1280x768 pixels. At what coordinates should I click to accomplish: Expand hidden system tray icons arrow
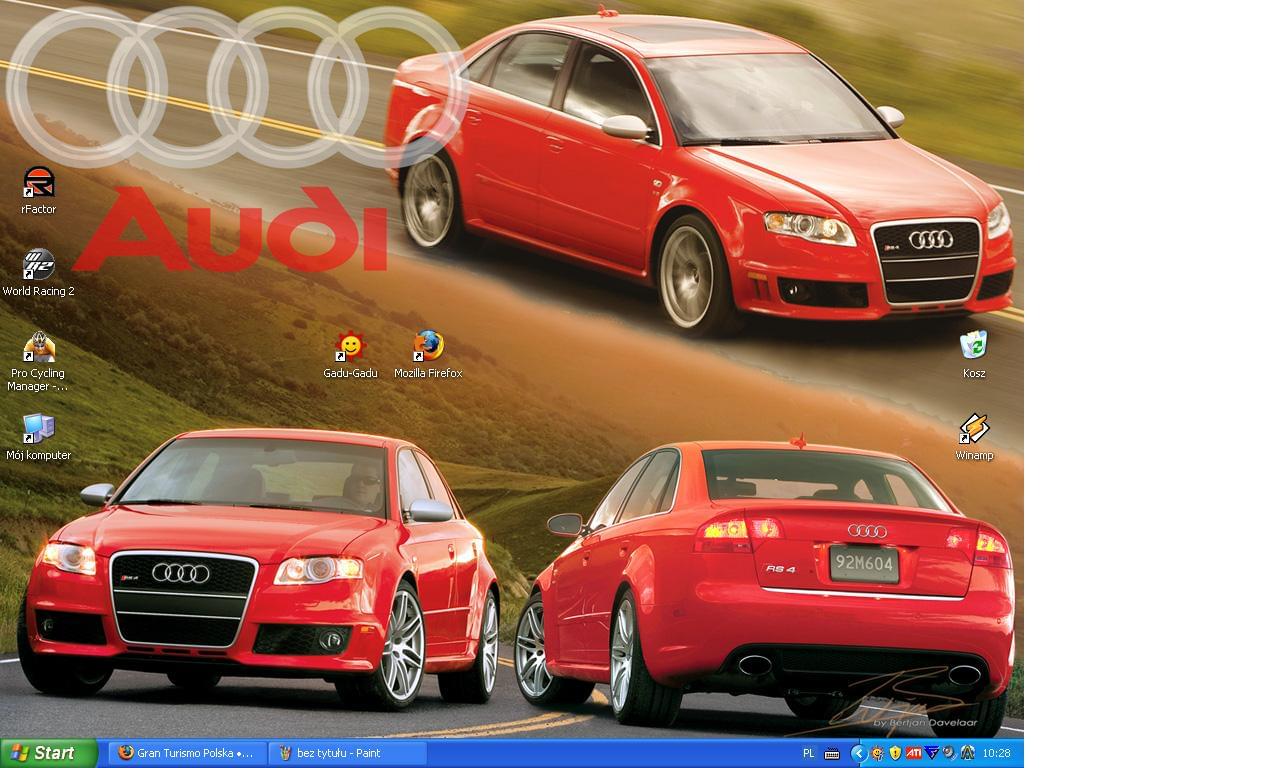pos(859,753)
